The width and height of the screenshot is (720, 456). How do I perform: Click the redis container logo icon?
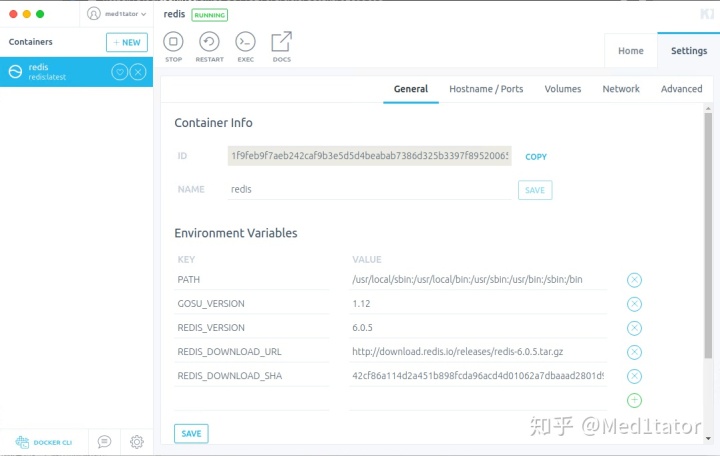tap(16, 72)
